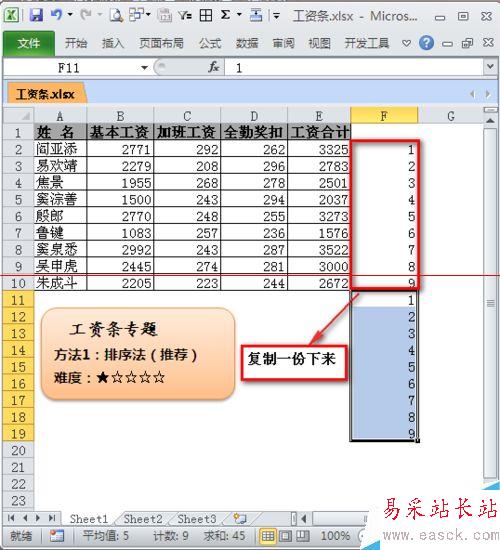Switch to the Sheet1 tab
This screenshot has width=500, height=550.
[x=89, y=518]
